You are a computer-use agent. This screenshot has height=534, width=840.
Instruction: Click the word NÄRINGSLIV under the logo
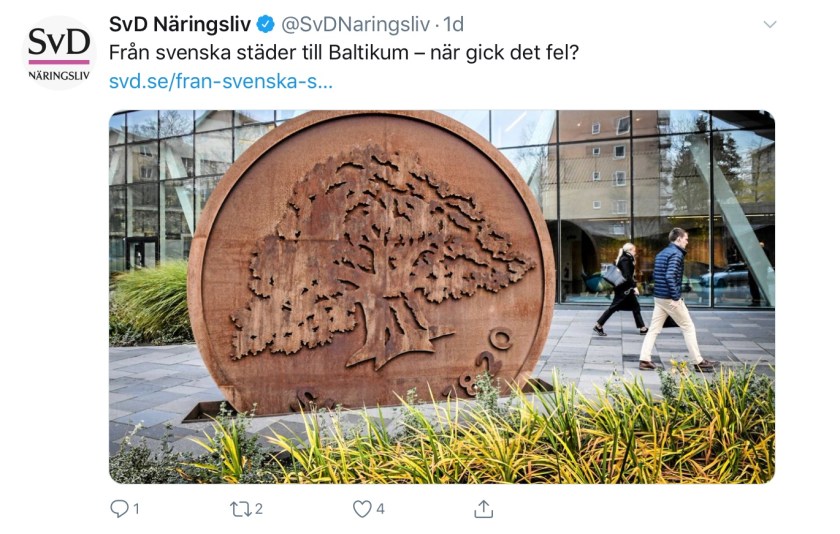[x=59, y=76]
